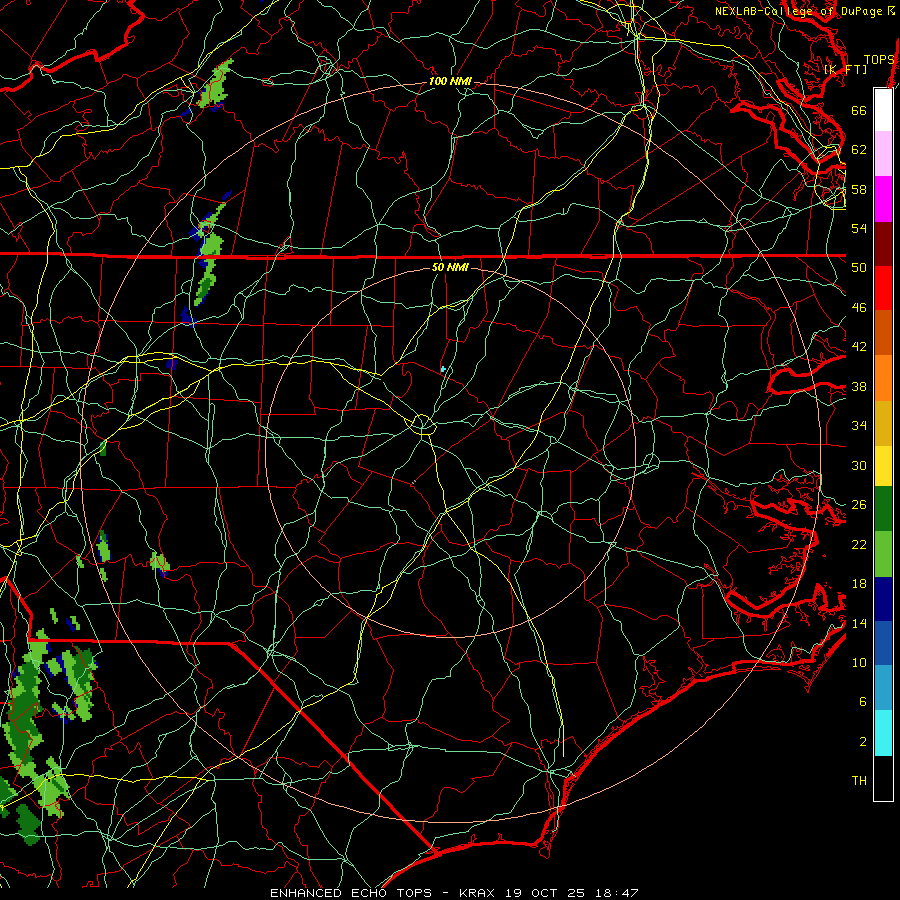This screenshot has width=900, height=900.
Task: Click the legend value "22"
Action: [859, 545]
